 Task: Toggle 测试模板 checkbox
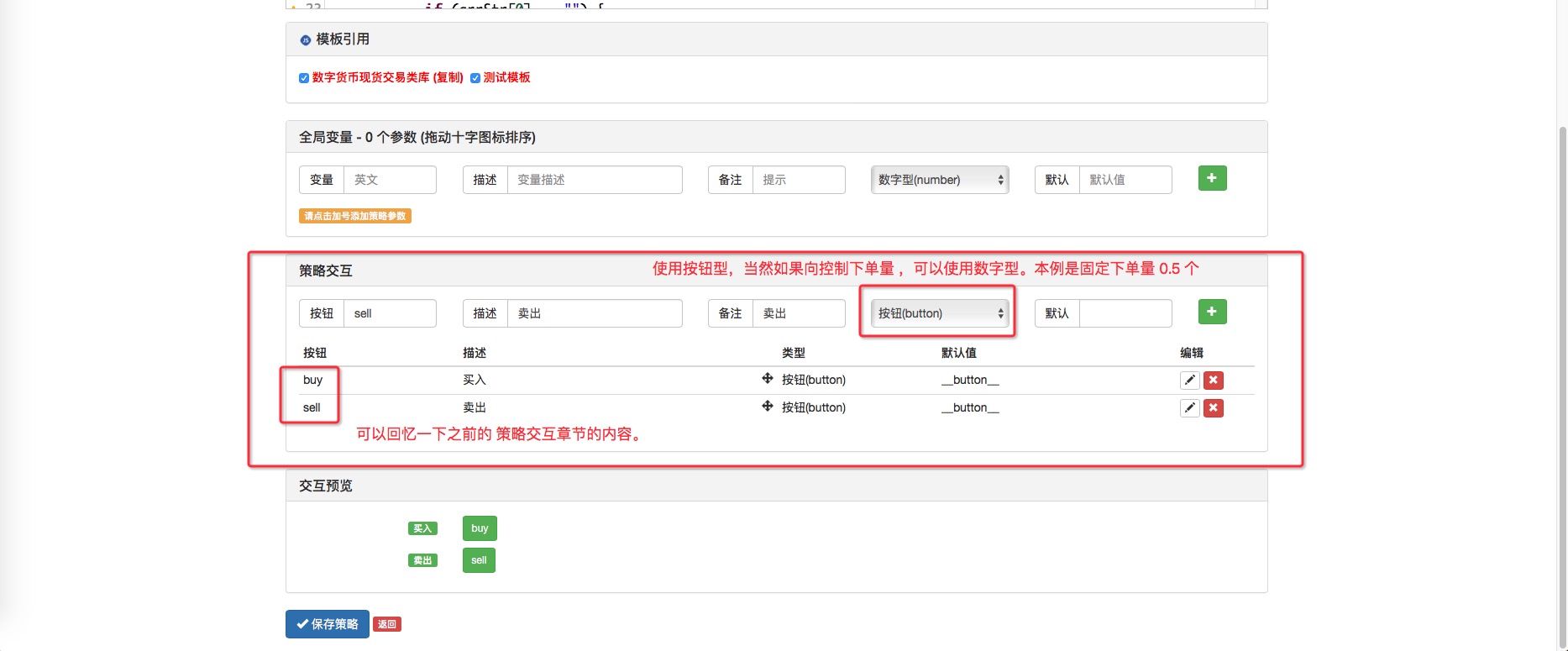[475, 78]
